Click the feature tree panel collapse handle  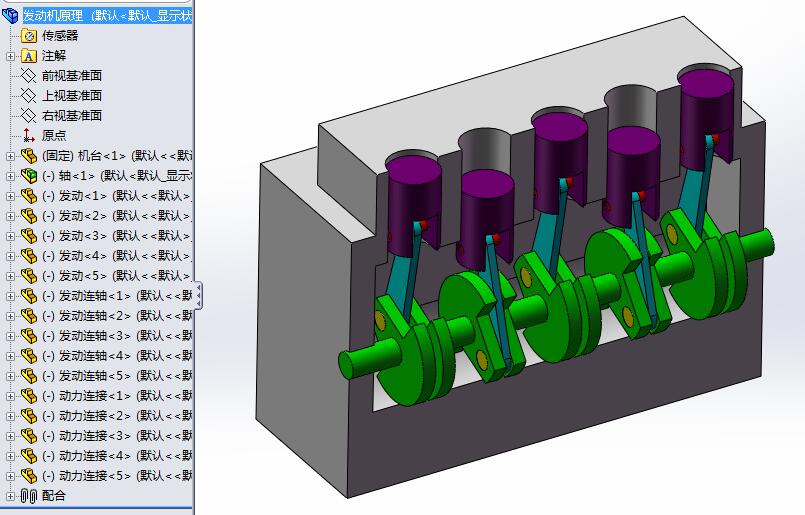(x=198, y=295)
